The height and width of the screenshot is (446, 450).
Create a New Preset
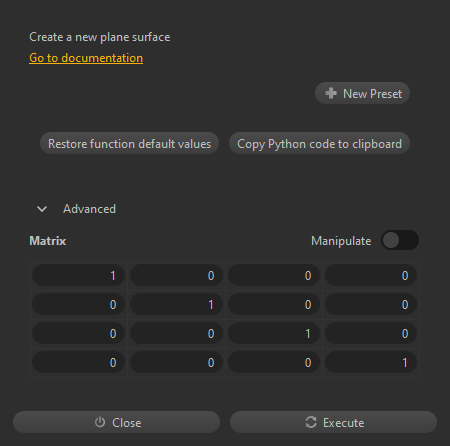click(362, 93)
